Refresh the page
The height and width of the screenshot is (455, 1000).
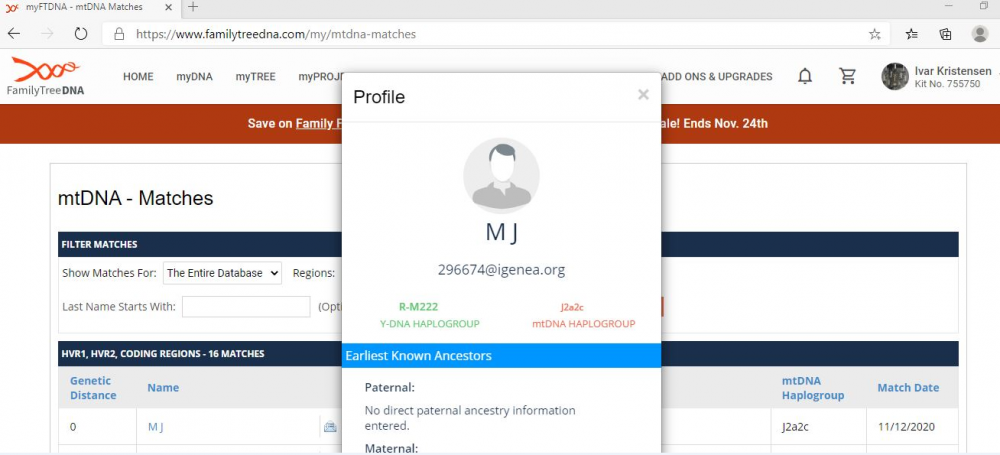click(x=81, y=34)
